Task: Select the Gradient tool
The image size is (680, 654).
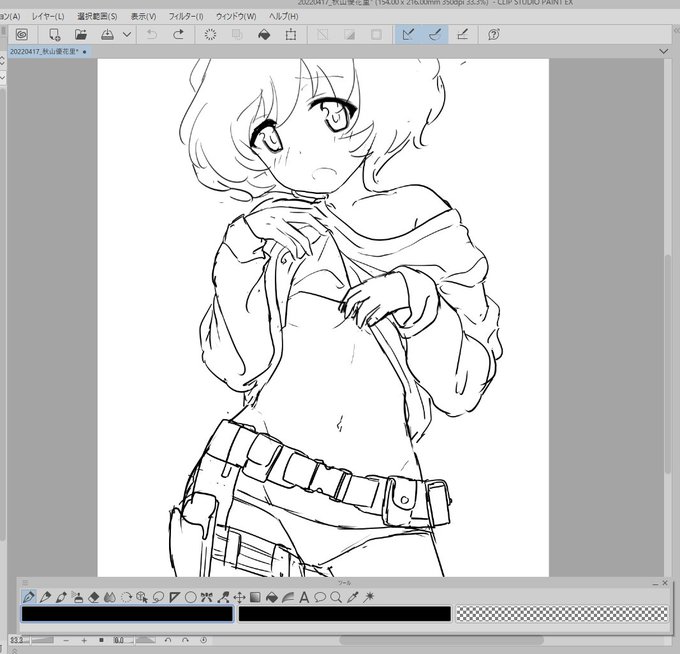Action: point(255,597)
